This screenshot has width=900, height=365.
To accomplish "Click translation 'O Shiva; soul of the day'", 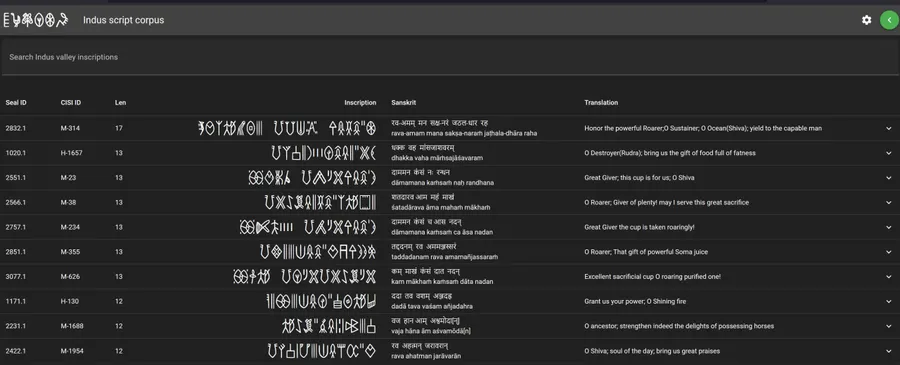I will tap(652, 351).
